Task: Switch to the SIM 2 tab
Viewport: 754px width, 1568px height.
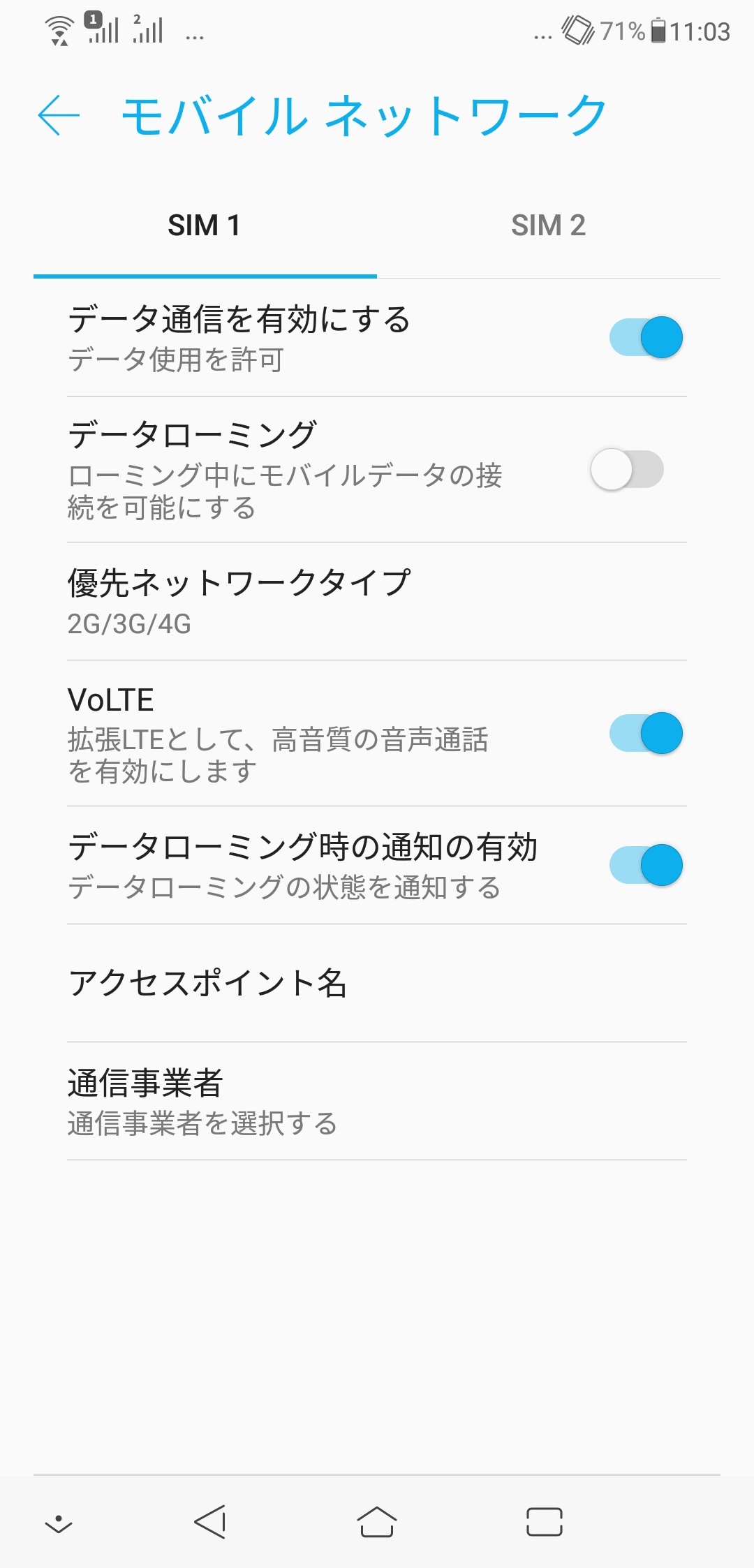Action: [x=548, y=225]
